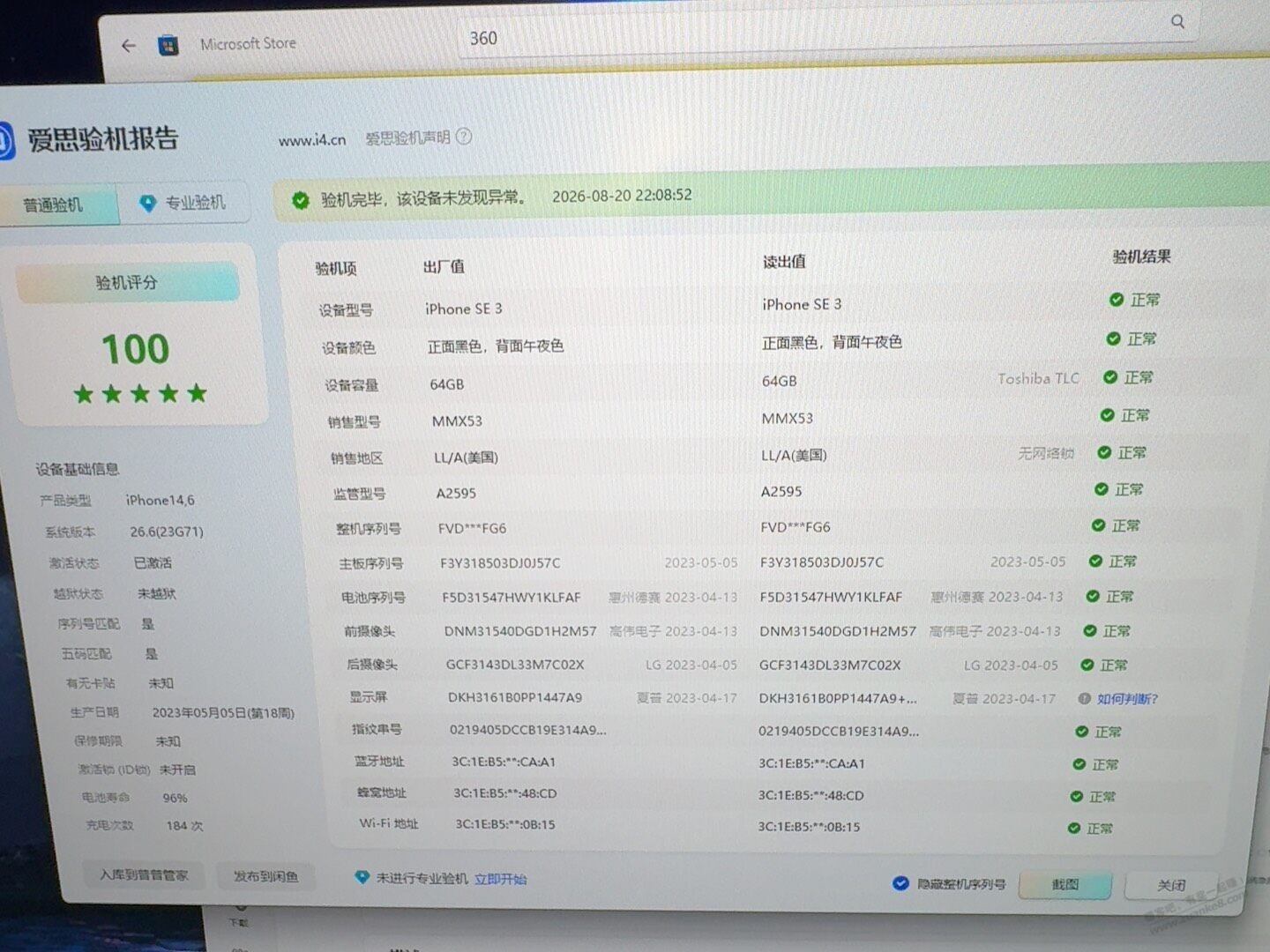The image size is (1270, 952).
Task: Click the 截图 screenshot button
Action: click(x=1065, y=884)
